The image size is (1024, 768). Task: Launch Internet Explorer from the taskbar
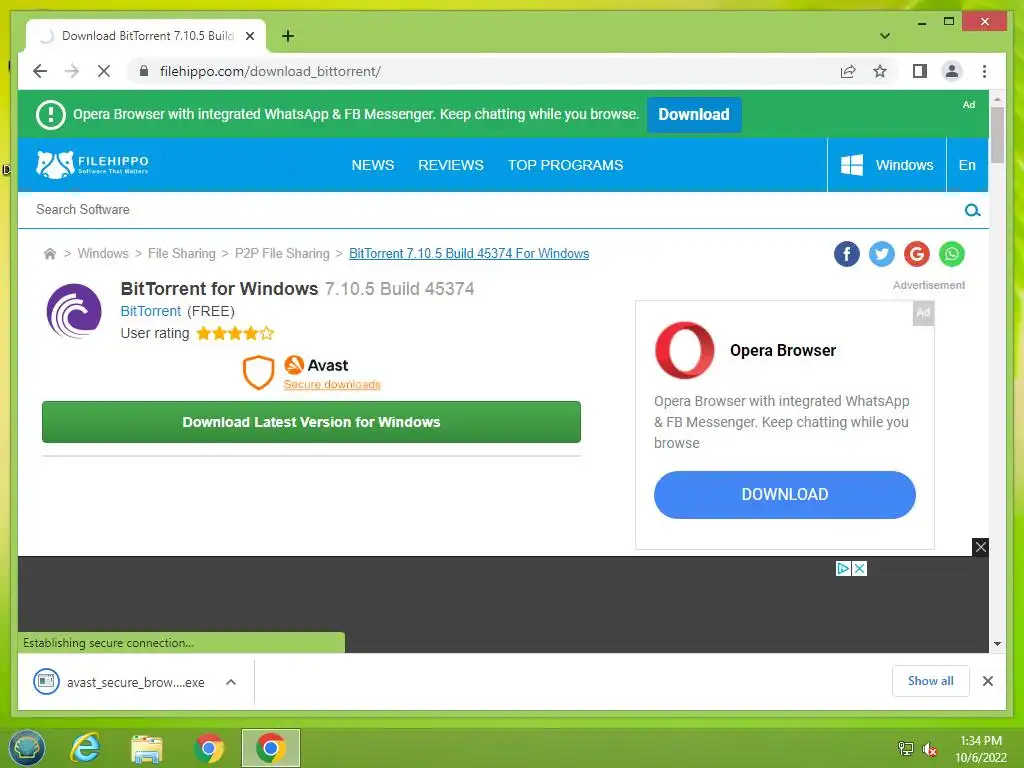(86, 748)
